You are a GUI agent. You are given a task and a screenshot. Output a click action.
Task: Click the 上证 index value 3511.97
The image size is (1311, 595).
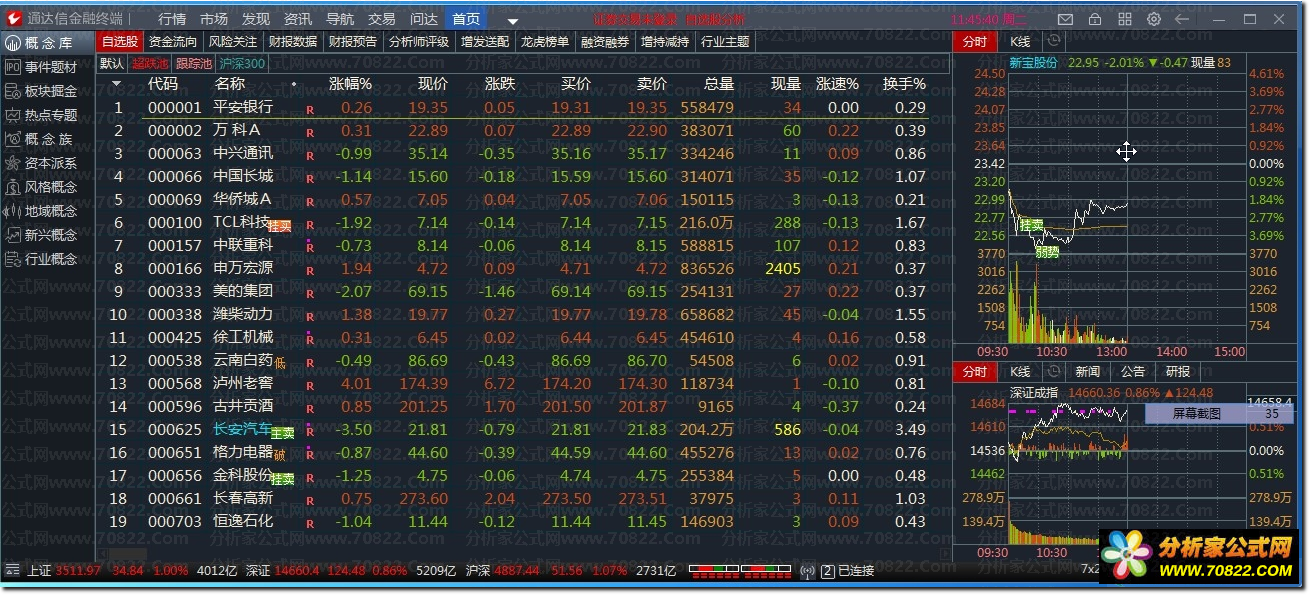point(78,571)
